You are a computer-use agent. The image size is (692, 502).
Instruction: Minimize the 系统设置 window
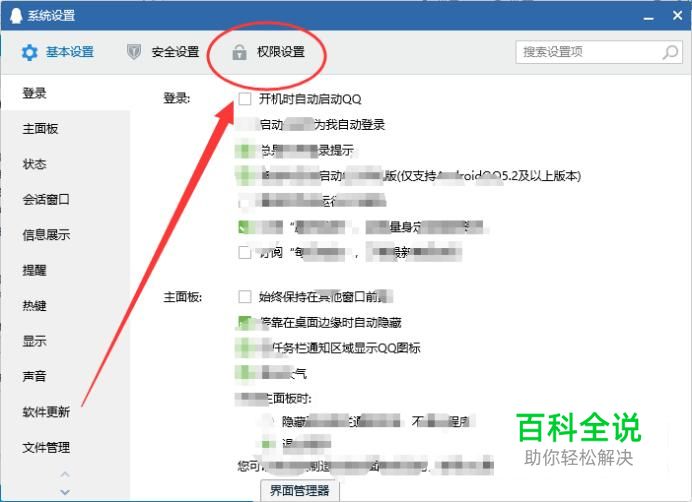(x=648, y=19)
